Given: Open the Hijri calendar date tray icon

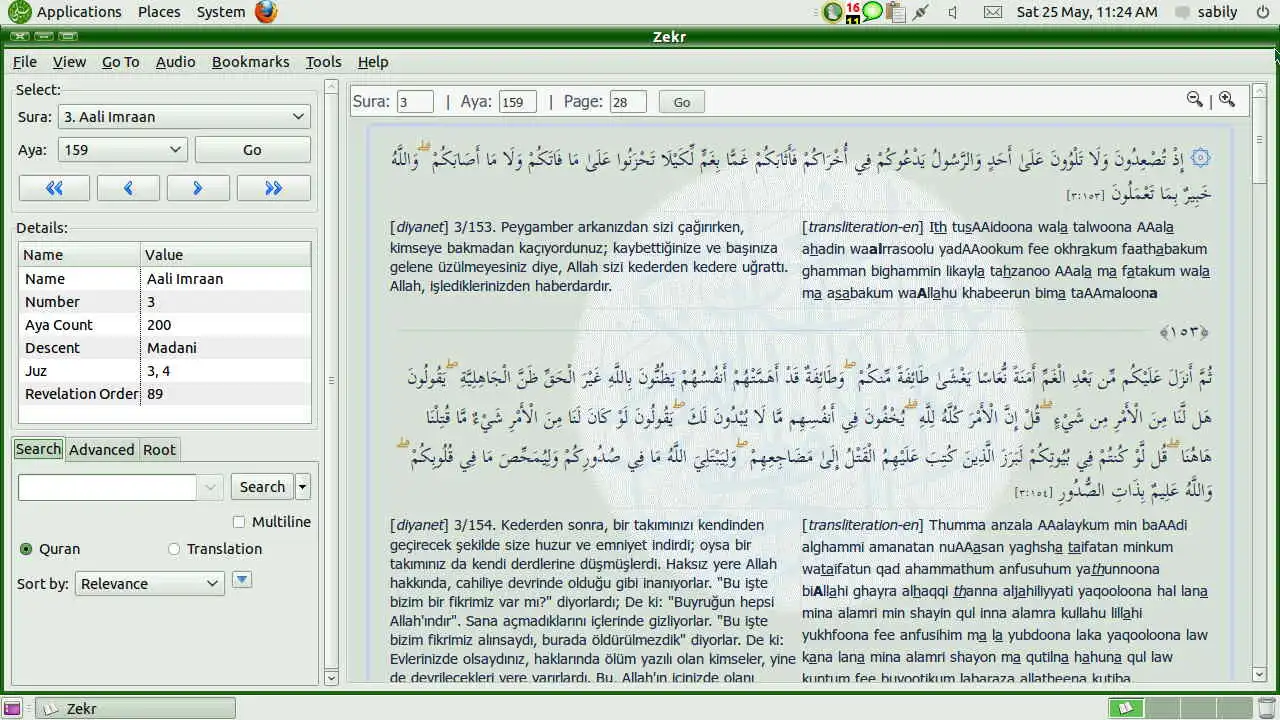Looking at the screenshot, I should [x=853, y=12].
